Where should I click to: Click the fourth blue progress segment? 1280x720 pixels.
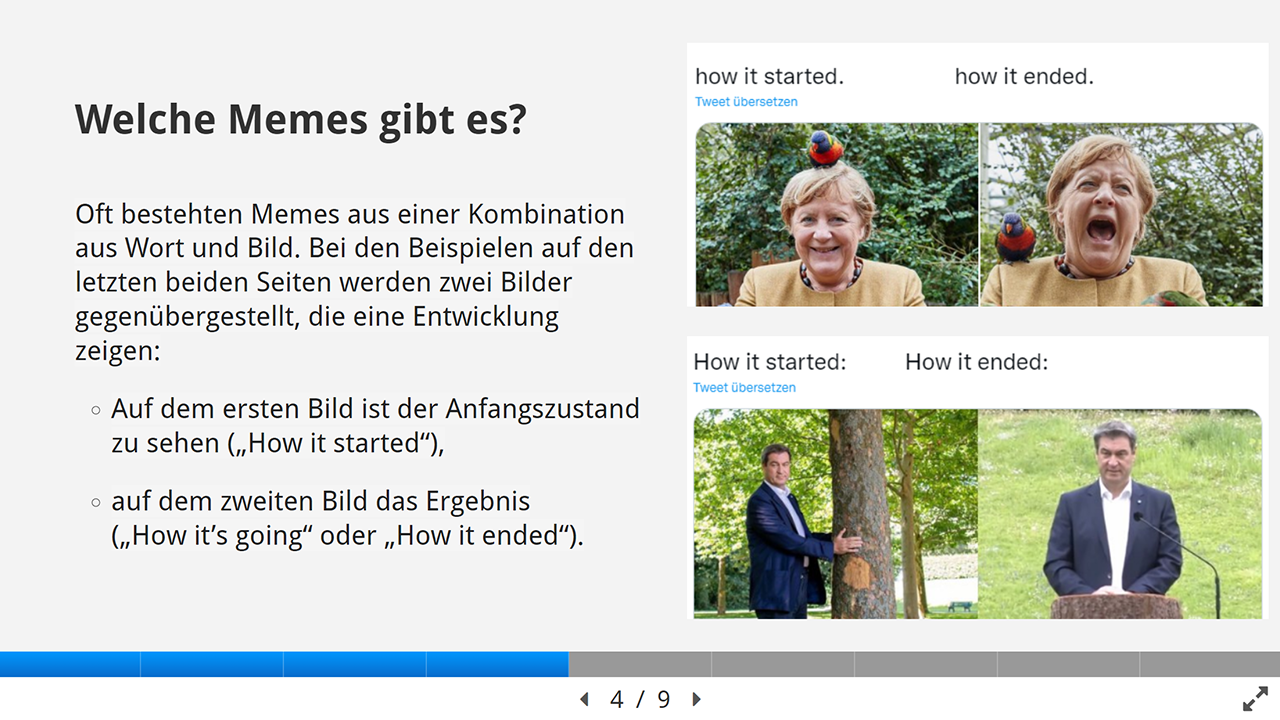[498, 664]
